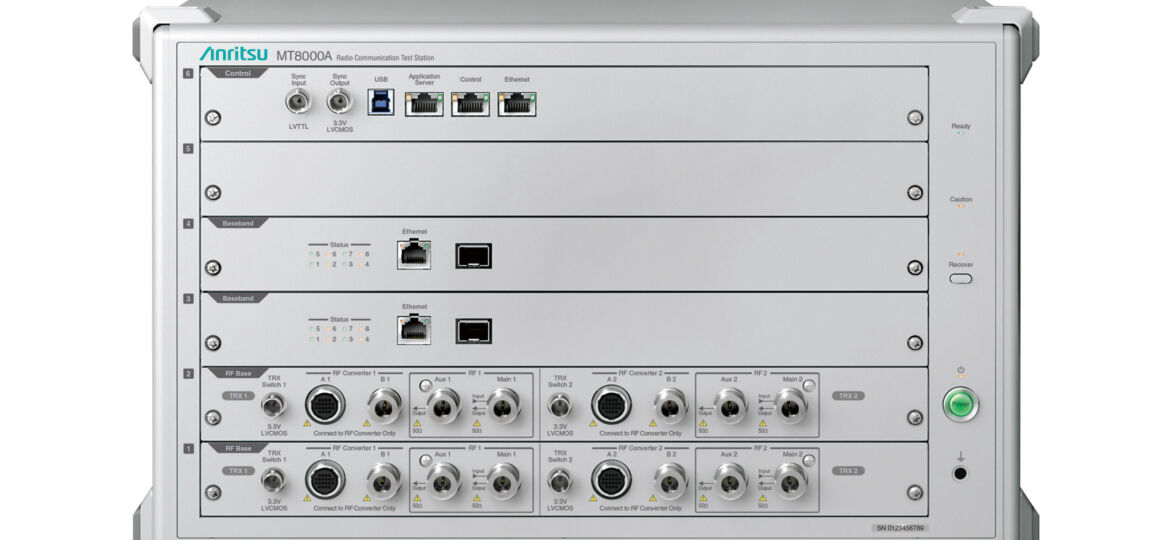
Task: Click 'Connect to RF Converter Only' under RF Converter 1, slot 2
Action: [x=354, y=433]
